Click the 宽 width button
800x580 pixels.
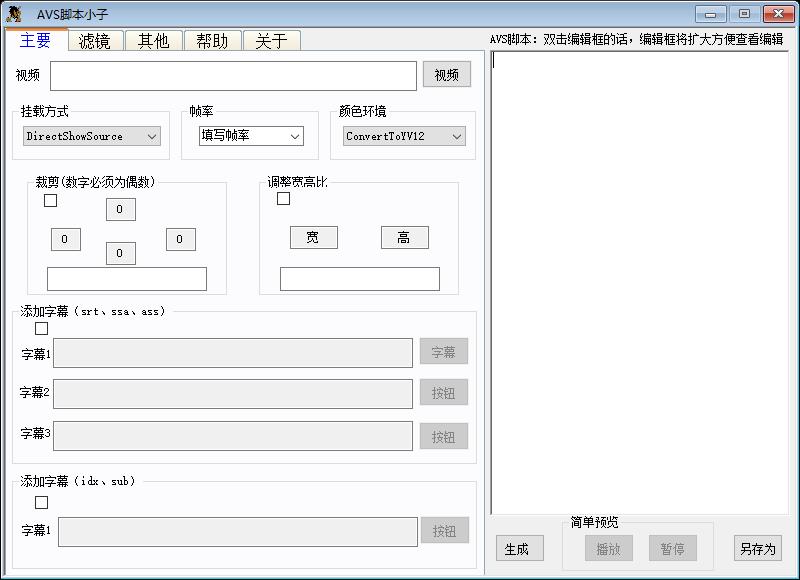[313, 237]
